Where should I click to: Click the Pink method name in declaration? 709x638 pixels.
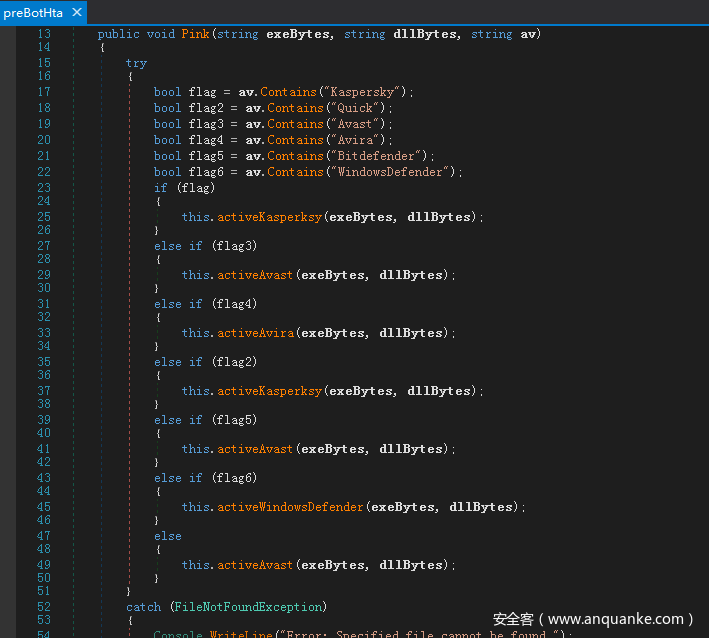click(195, 34)
